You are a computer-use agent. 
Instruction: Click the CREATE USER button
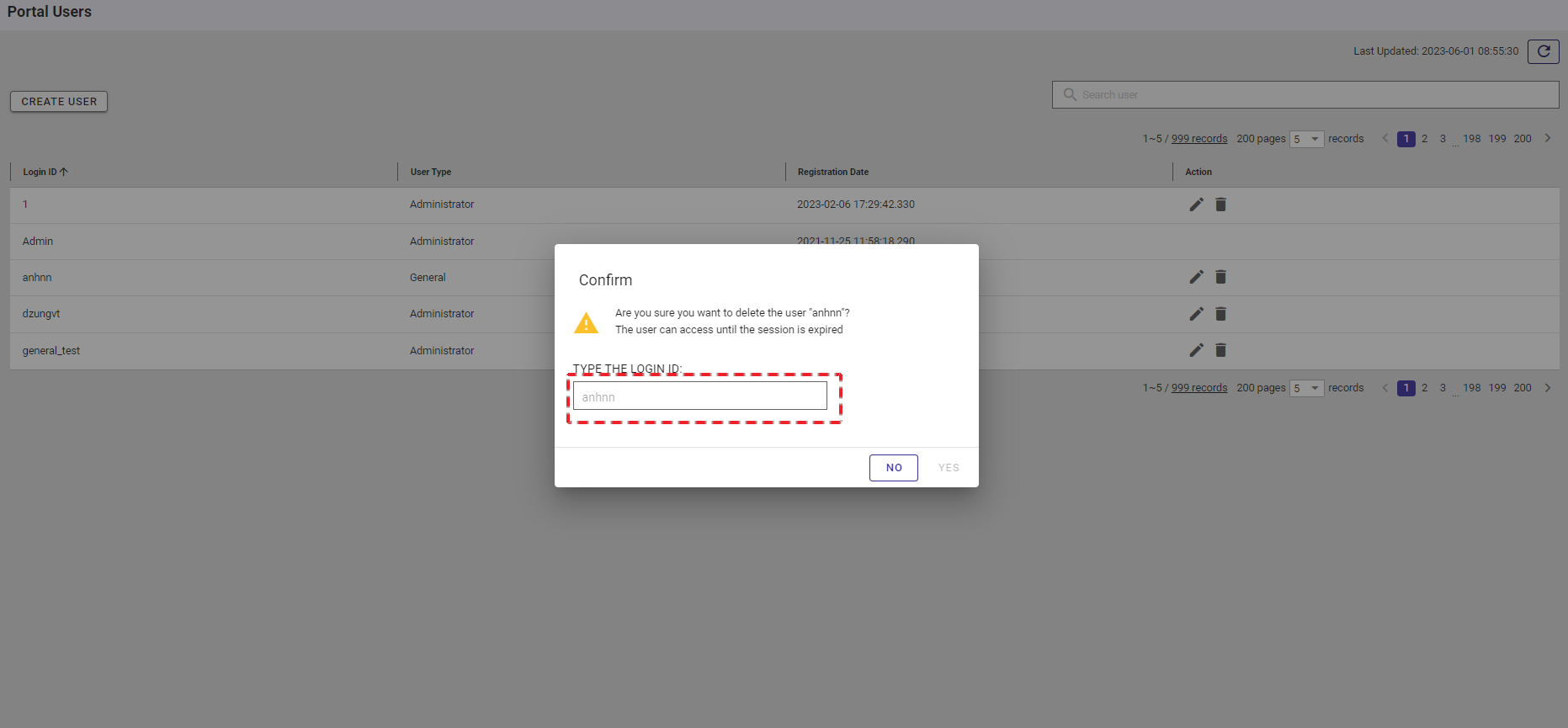(x=59, y=102)
